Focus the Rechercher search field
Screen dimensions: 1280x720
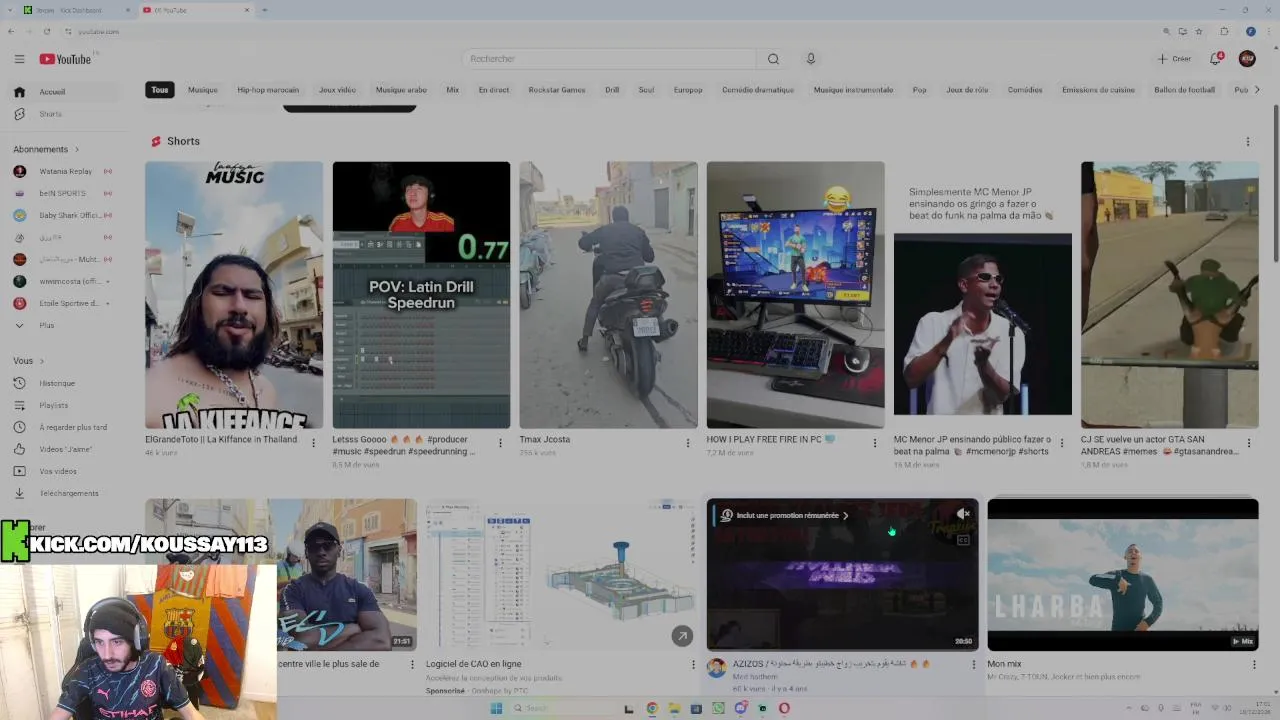pos(610,59)
